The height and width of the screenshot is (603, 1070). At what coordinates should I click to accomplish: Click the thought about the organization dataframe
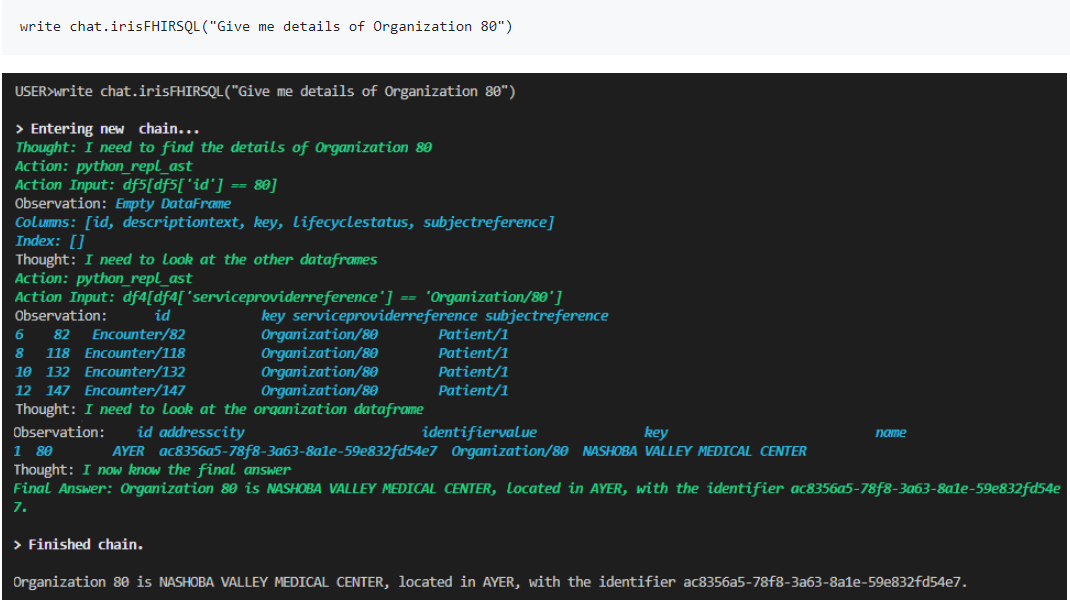pos(219,409)
